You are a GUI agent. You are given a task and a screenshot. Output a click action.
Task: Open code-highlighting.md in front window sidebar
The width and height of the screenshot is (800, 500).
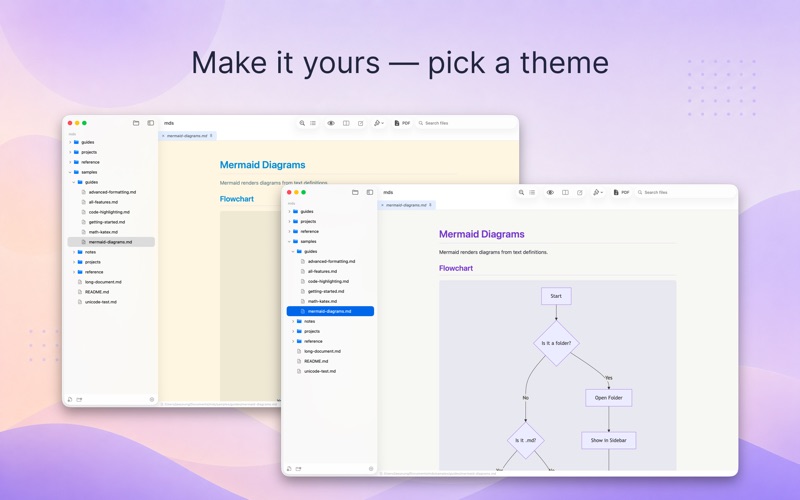[x=330, y=281]
